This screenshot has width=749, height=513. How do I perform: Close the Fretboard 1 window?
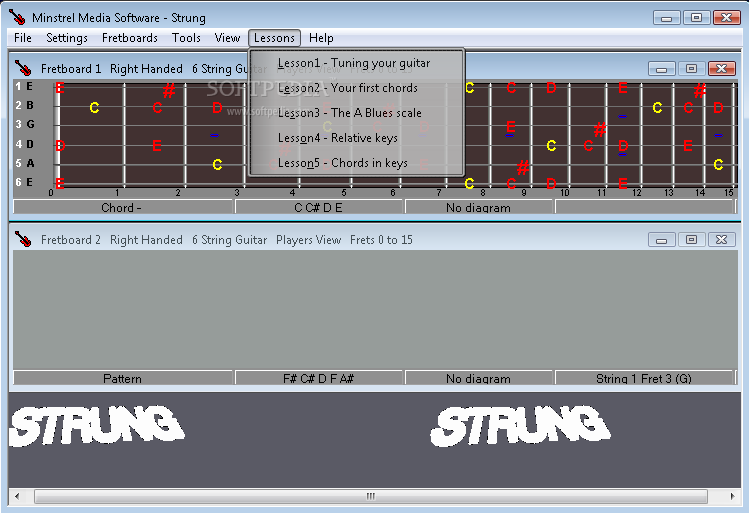[721, 69]
